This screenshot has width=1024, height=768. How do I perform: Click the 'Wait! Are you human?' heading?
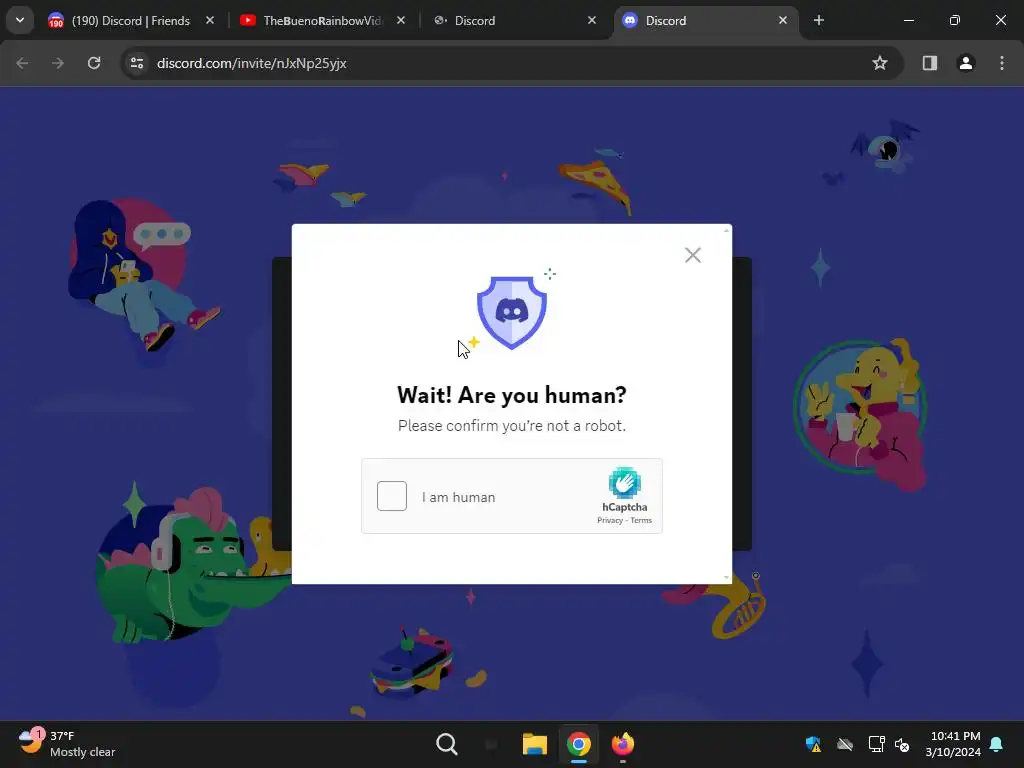pyautogui.click(x=512, y=395)
